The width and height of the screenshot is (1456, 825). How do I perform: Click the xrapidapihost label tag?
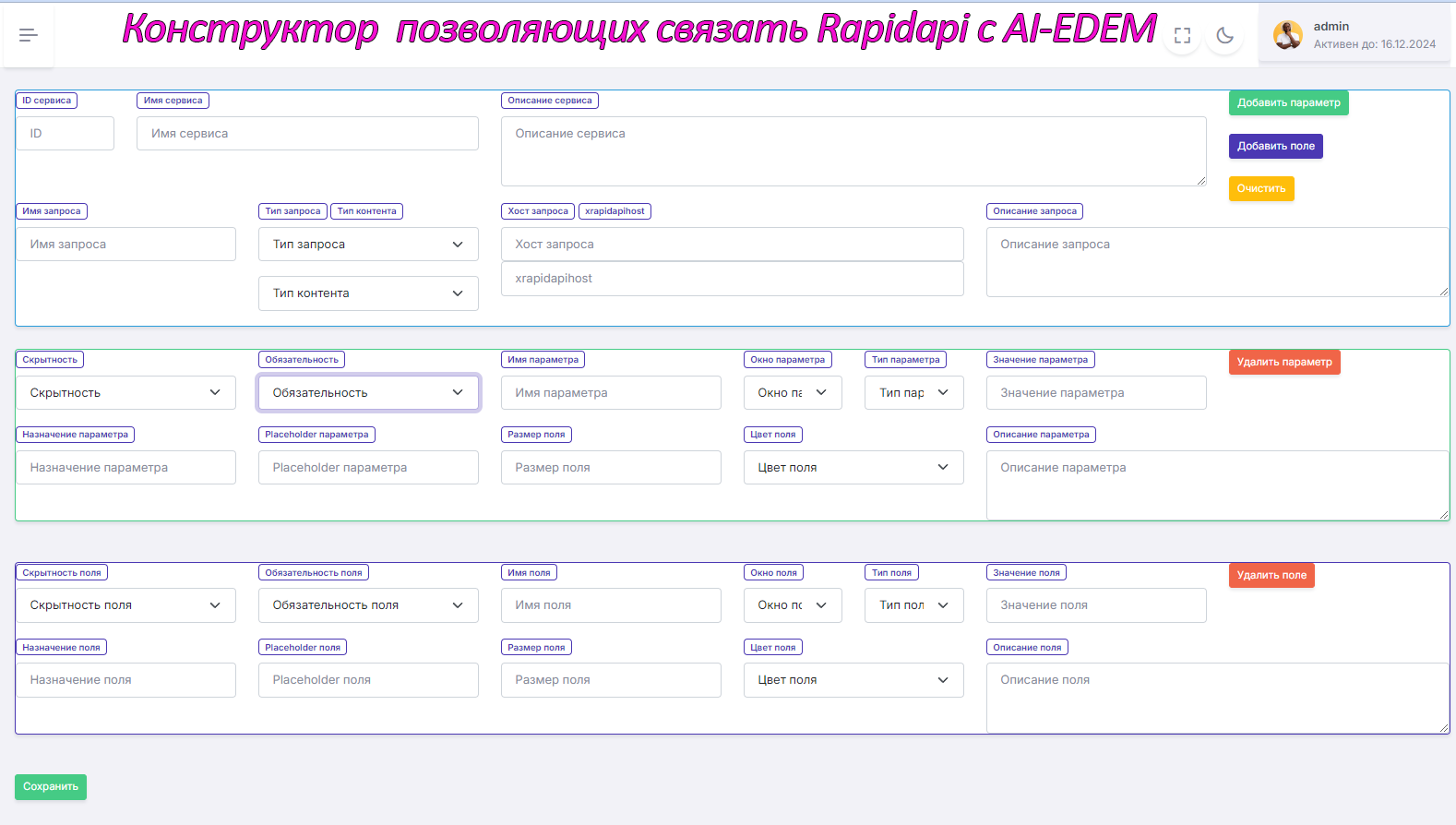point(615,211)
